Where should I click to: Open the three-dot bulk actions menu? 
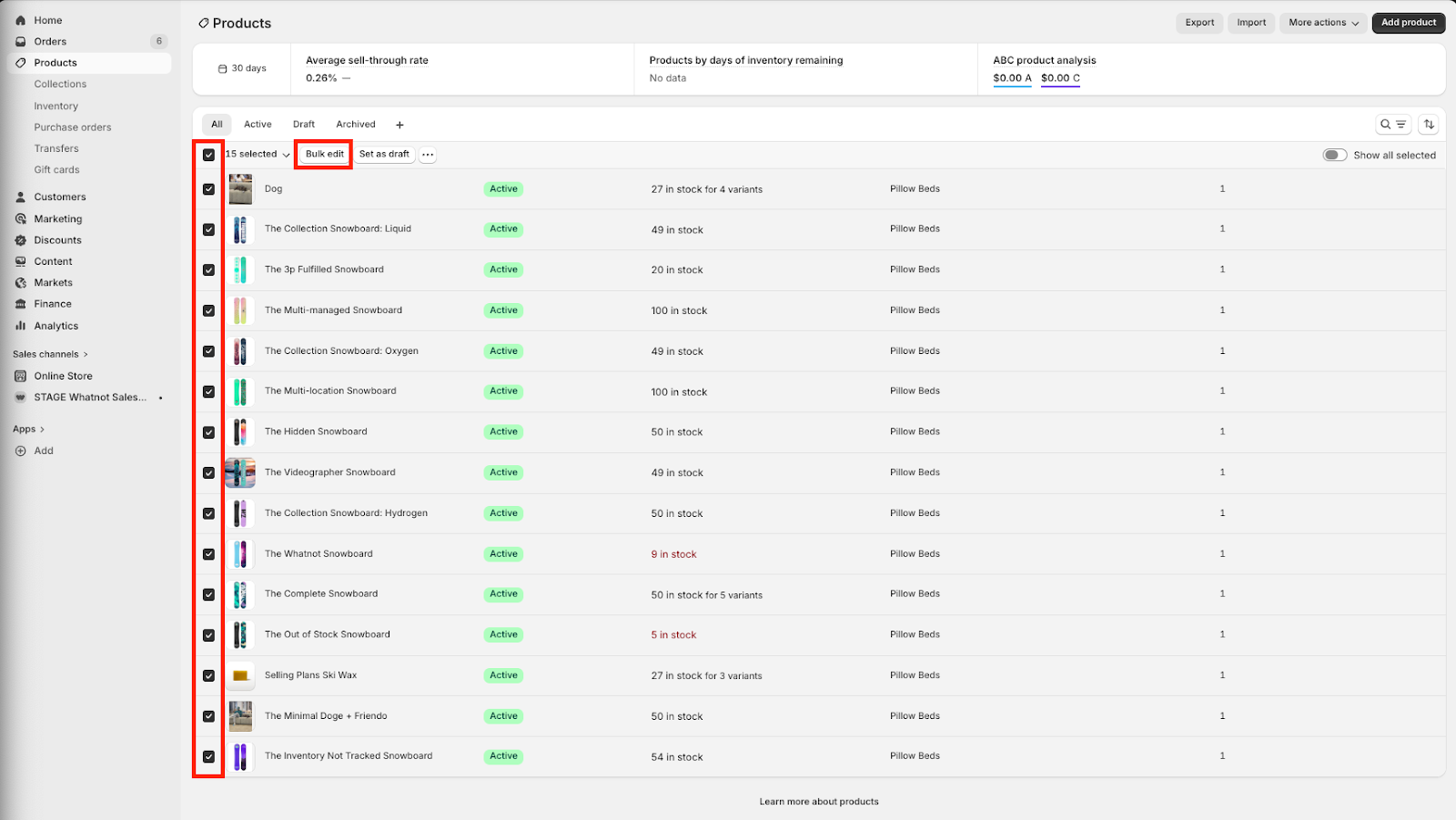[428, 155]
